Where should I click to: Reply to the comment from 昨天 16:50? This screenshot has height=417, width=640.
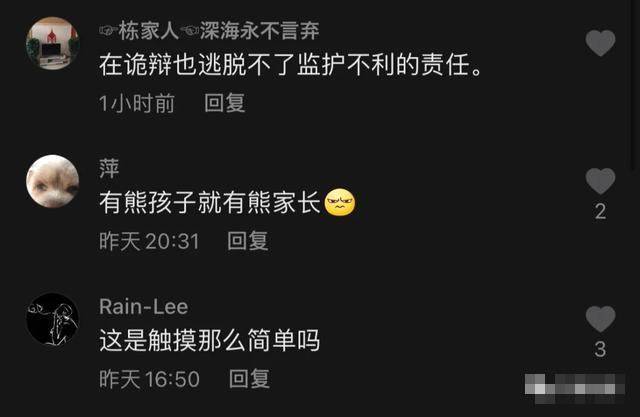click(249, 379)
